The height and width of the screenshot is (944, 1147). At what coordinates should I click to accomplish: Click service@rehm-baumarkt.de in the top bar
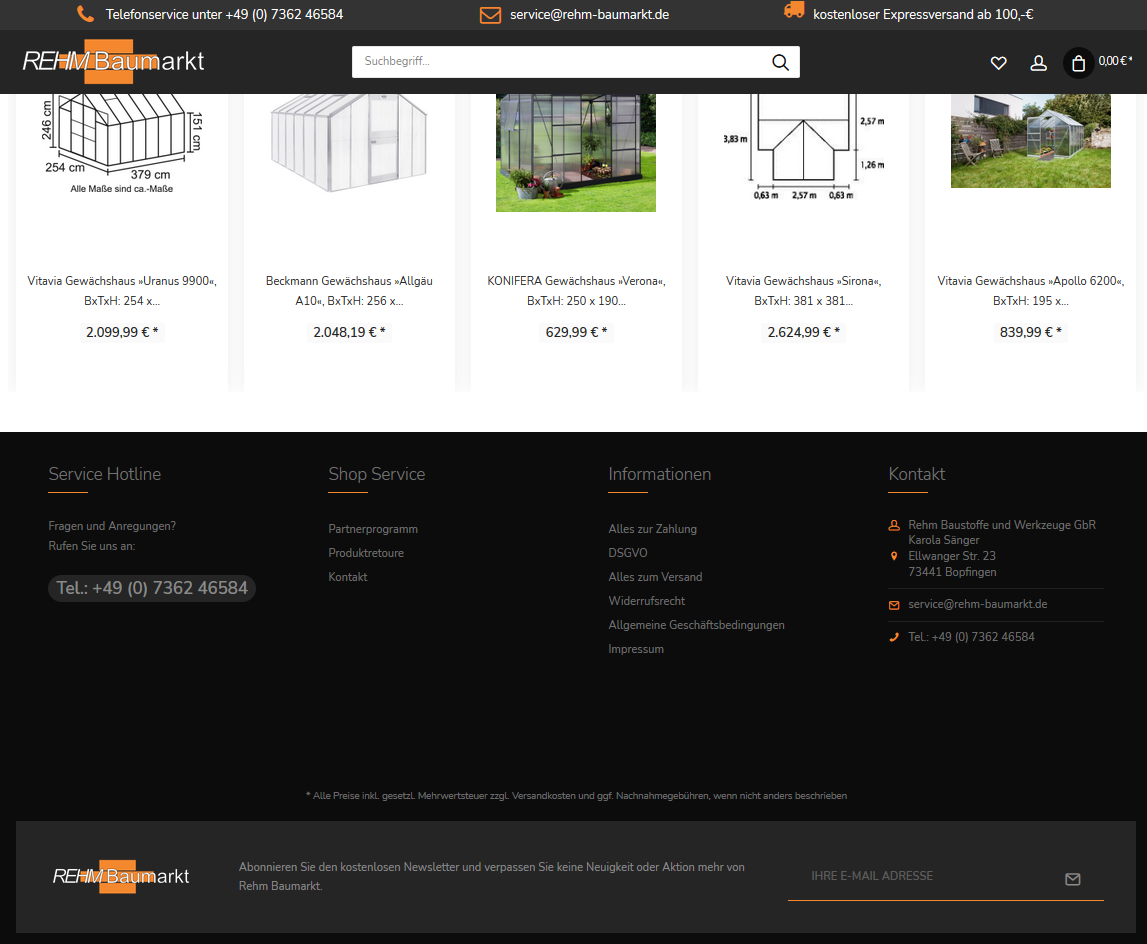pos(590,15)
